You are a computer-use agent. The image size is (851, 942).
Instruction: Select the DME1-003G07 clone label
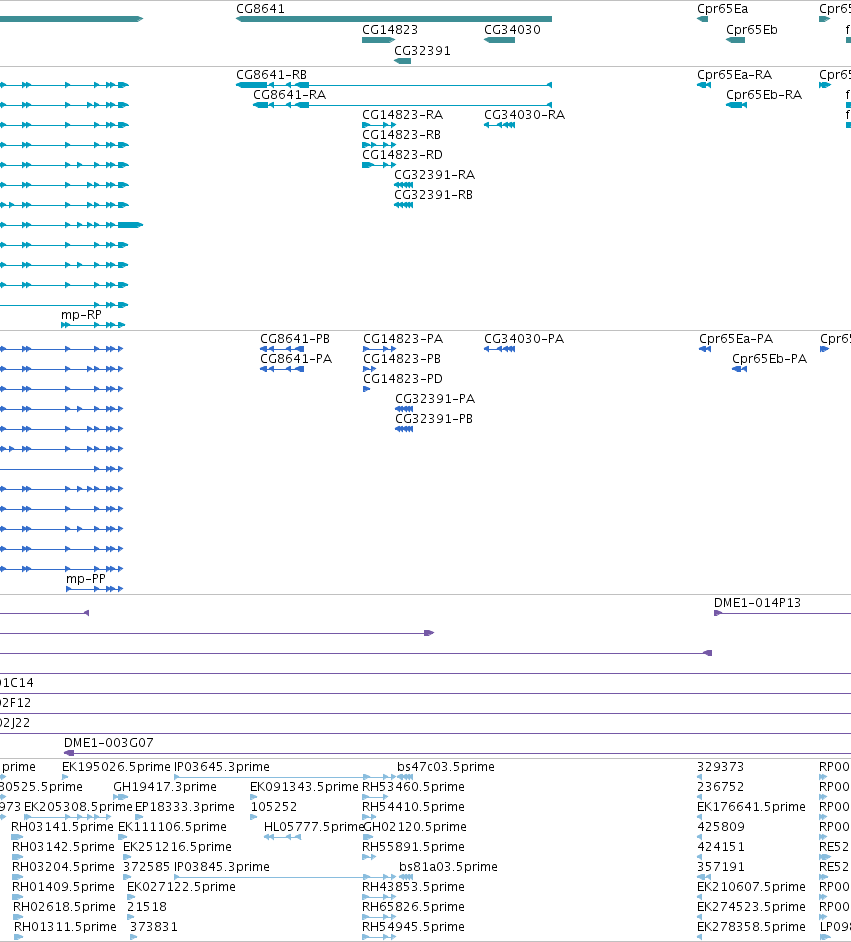tap(109, 743)
